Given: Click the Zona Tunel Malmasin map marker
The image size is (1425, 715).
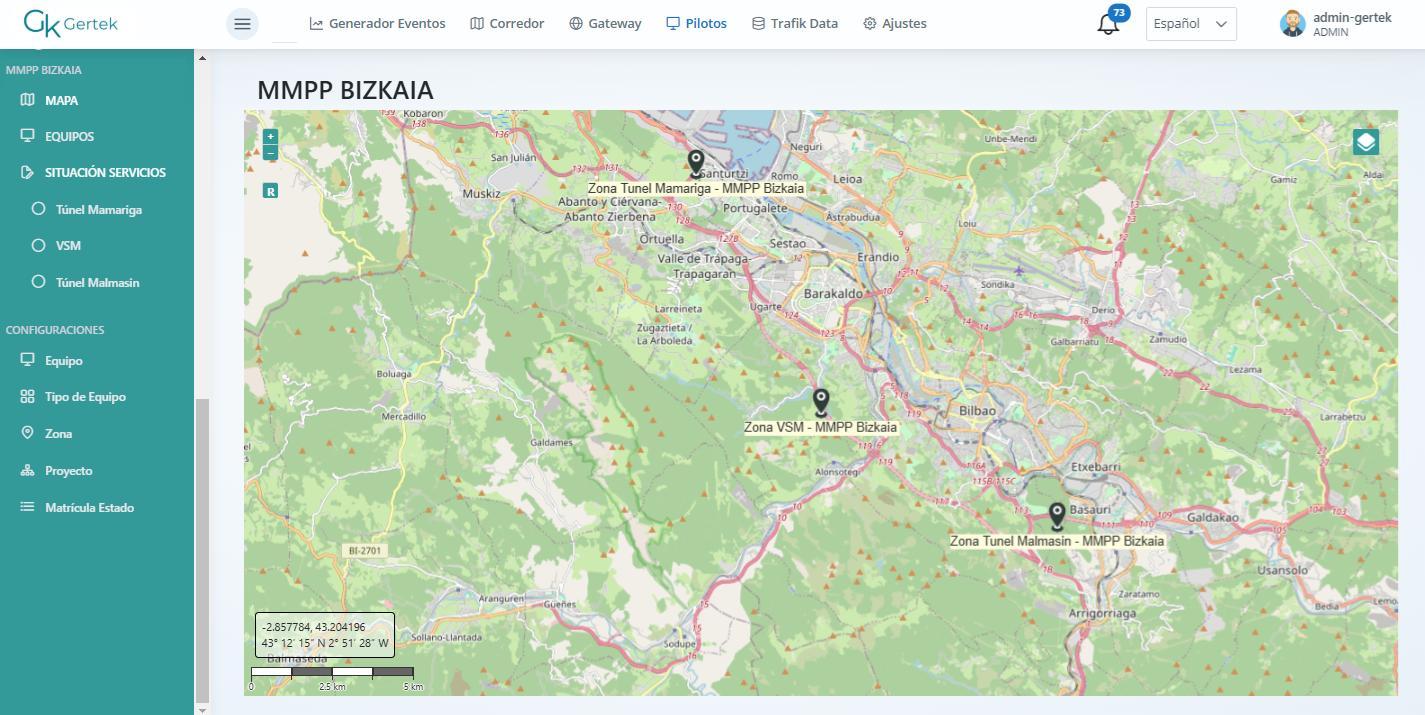Looking at the screenshot, I should click(x=1057, y=516).
